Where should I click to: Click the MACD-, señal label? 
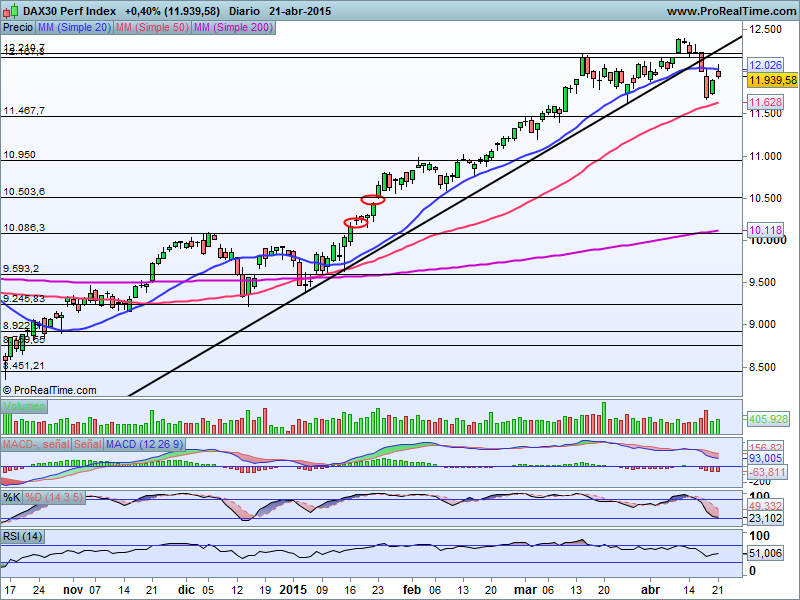pos(36,444)
